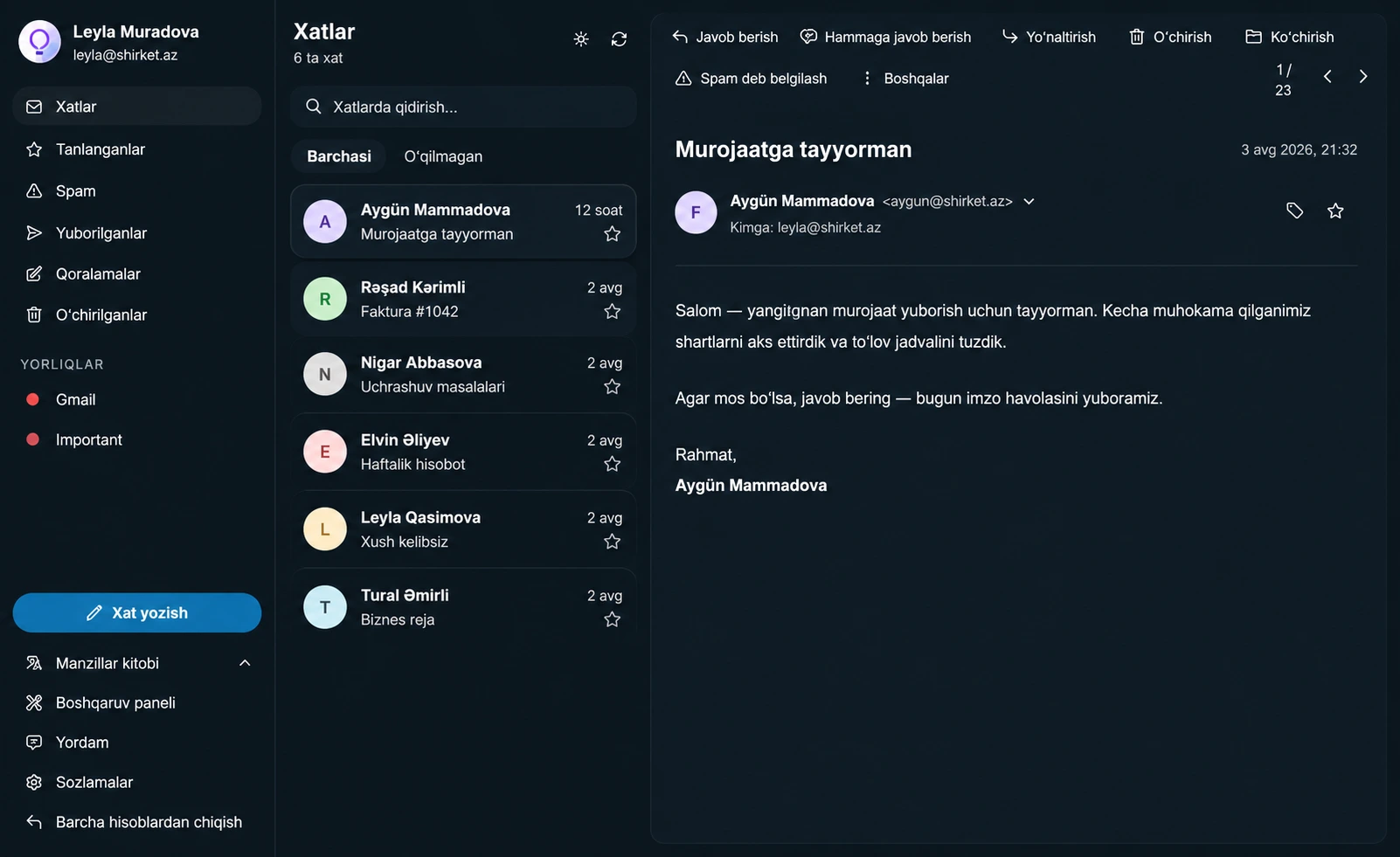Click Hammaga javob berish button
This screenshot has width=1400, height=857.
tap(886, 37)
